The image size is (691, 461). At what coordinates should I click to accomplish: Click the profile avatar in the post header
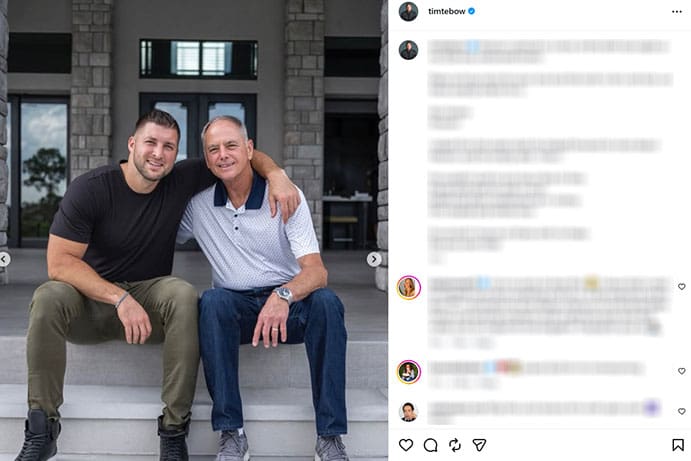(408, 11)
